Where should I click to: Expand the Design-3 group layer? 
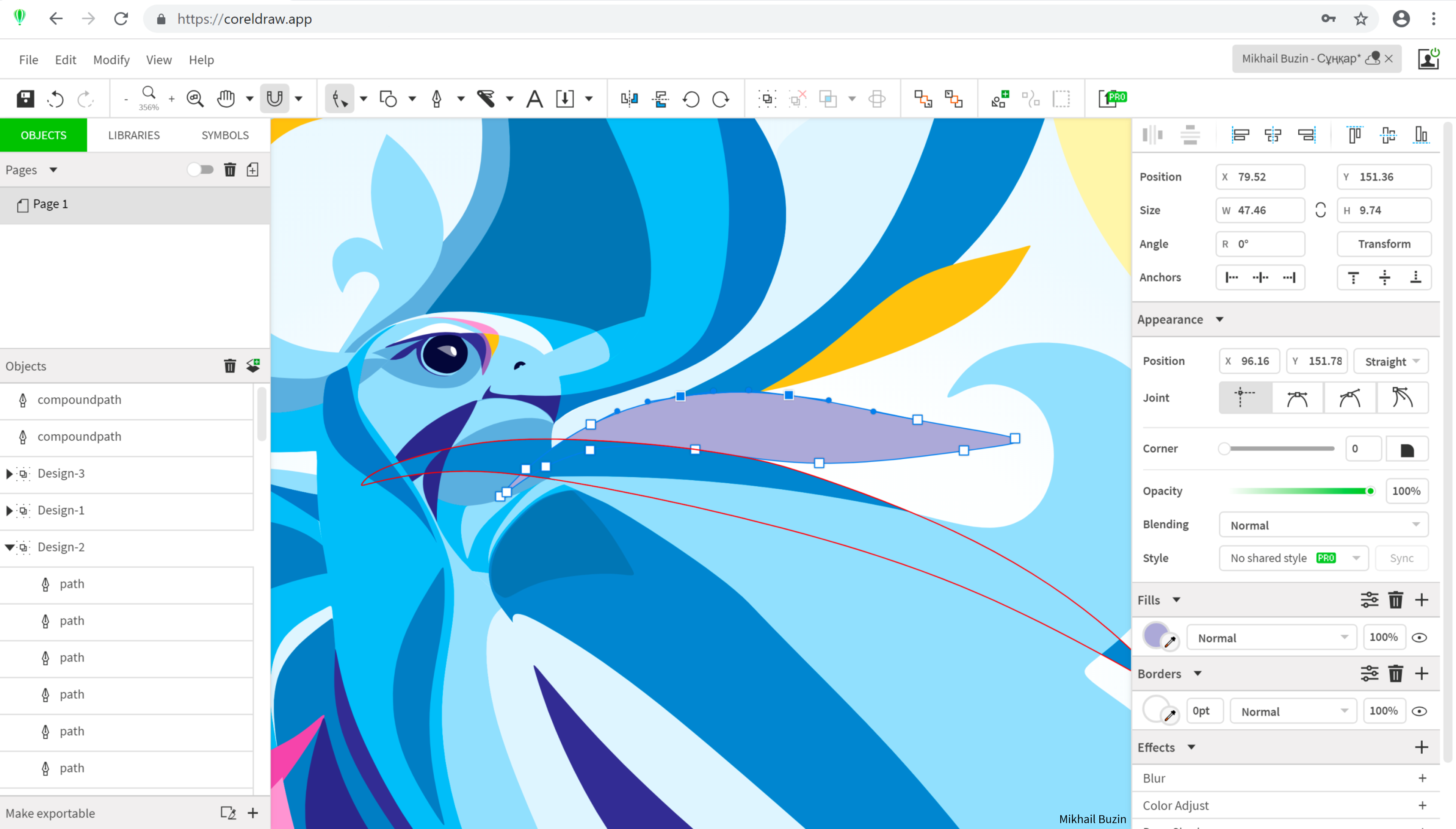[9, 473]
